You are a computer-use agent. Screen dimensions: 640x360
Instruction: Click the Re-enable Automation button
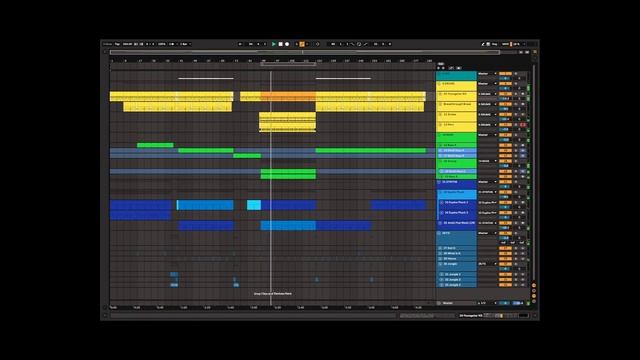[x=307, y=44]
